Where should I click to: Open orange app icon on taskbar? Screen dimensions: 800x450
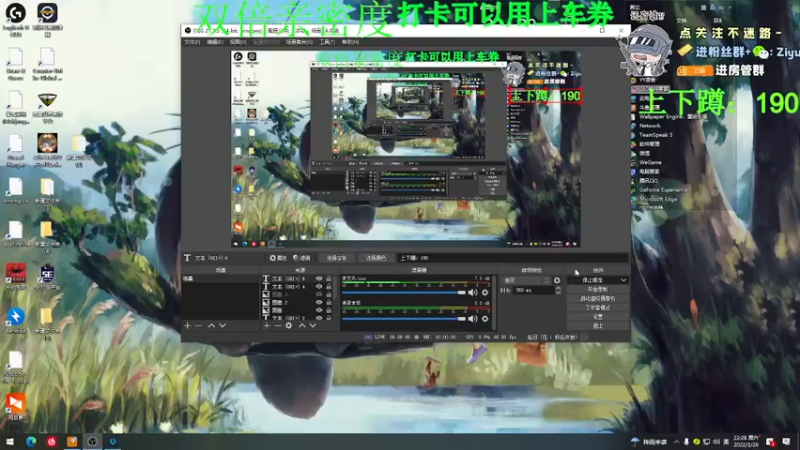(72, 441)
